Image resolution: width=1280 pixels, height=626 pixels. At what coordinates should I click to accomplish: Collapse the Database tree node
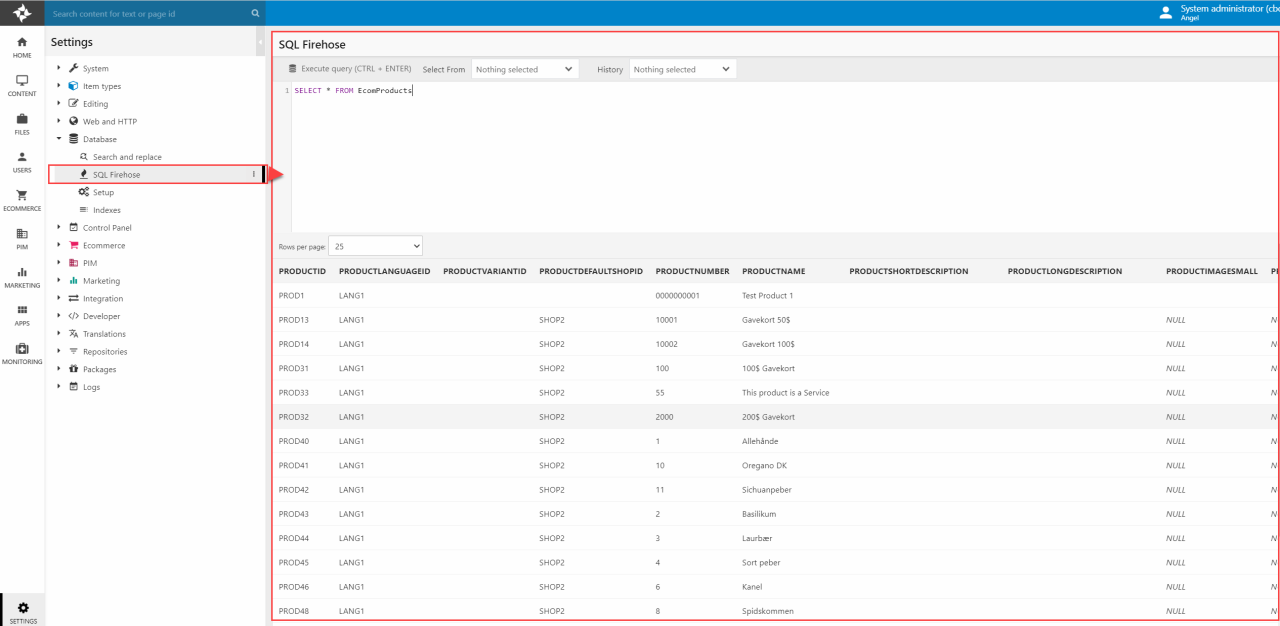(59, 139)
